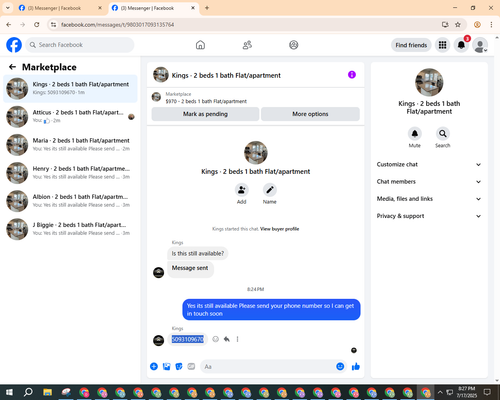
Task: Click the More options button
Action: pos(310,114)
